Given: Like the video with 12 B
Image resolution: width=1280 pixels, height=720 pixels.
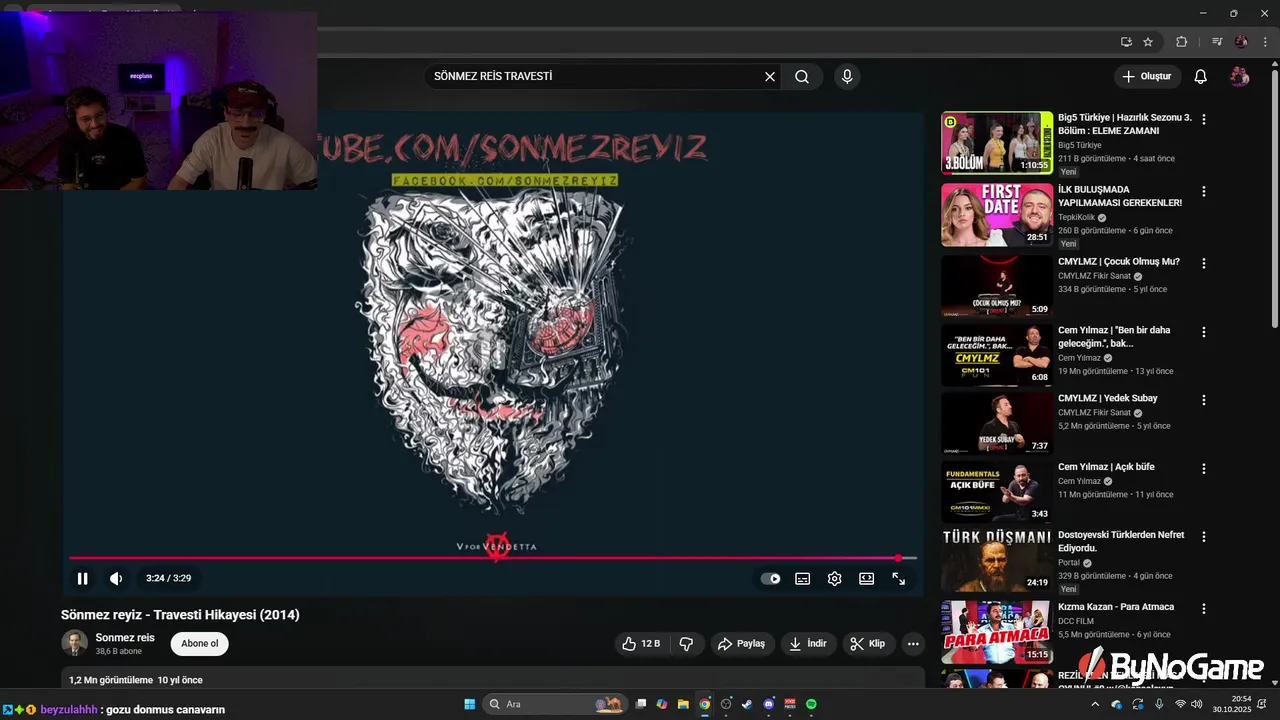Looking at the screenshot, I should [640, 644].
